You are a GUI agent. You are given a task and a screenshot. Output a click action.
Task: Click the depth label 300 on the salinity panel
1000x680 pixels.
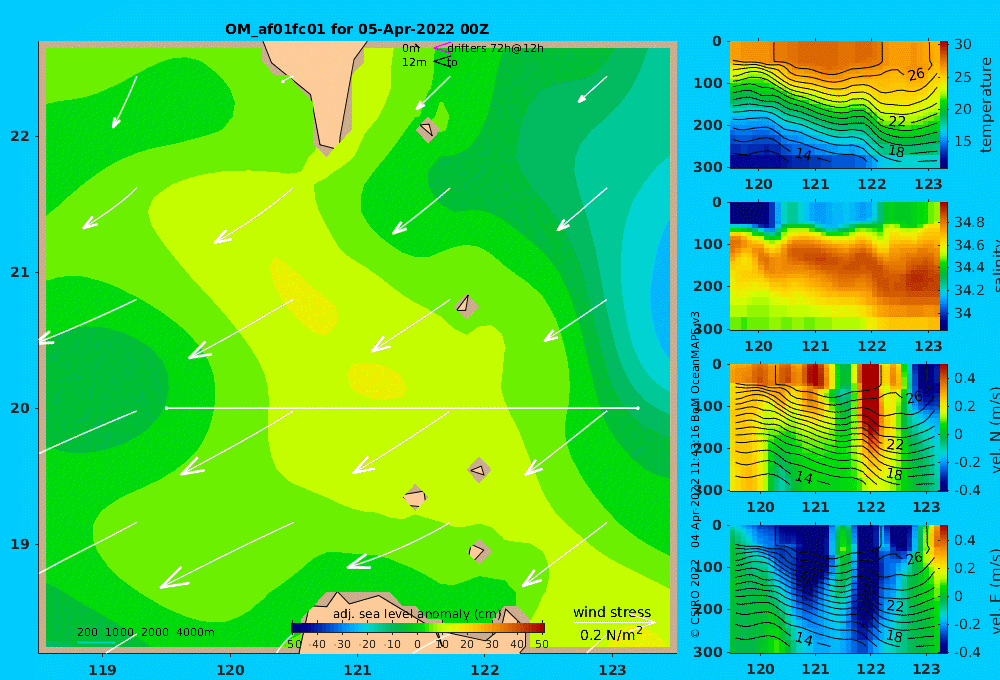[708, 329]
